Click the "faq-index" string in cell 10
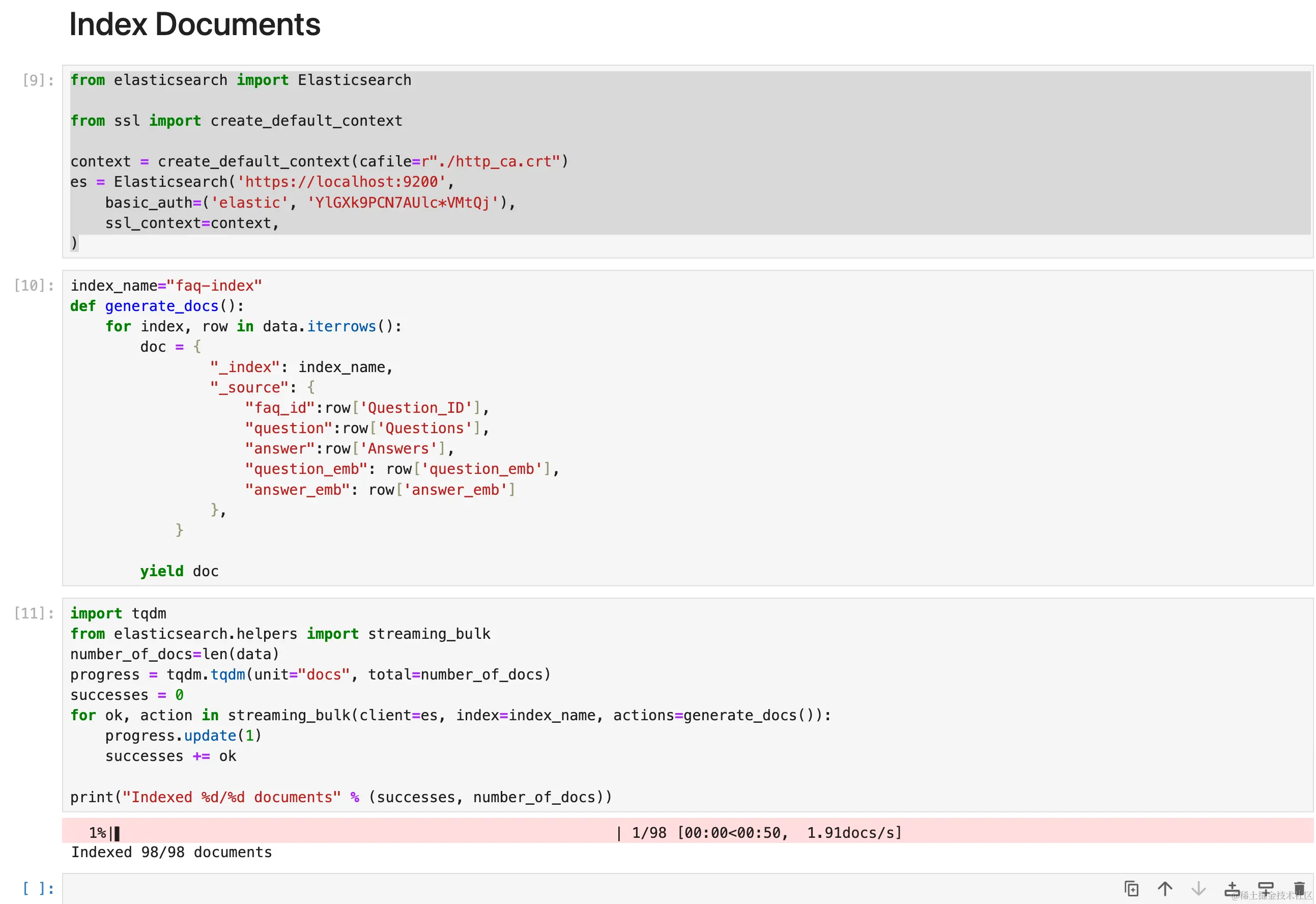This screenshot has width=1316, height=904. (x=214, y=286)
